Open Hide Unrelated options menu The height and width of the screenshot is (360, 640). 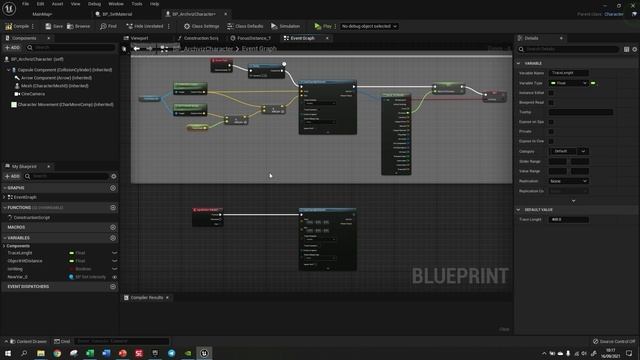pyautogui.click(x=169, y=26)
